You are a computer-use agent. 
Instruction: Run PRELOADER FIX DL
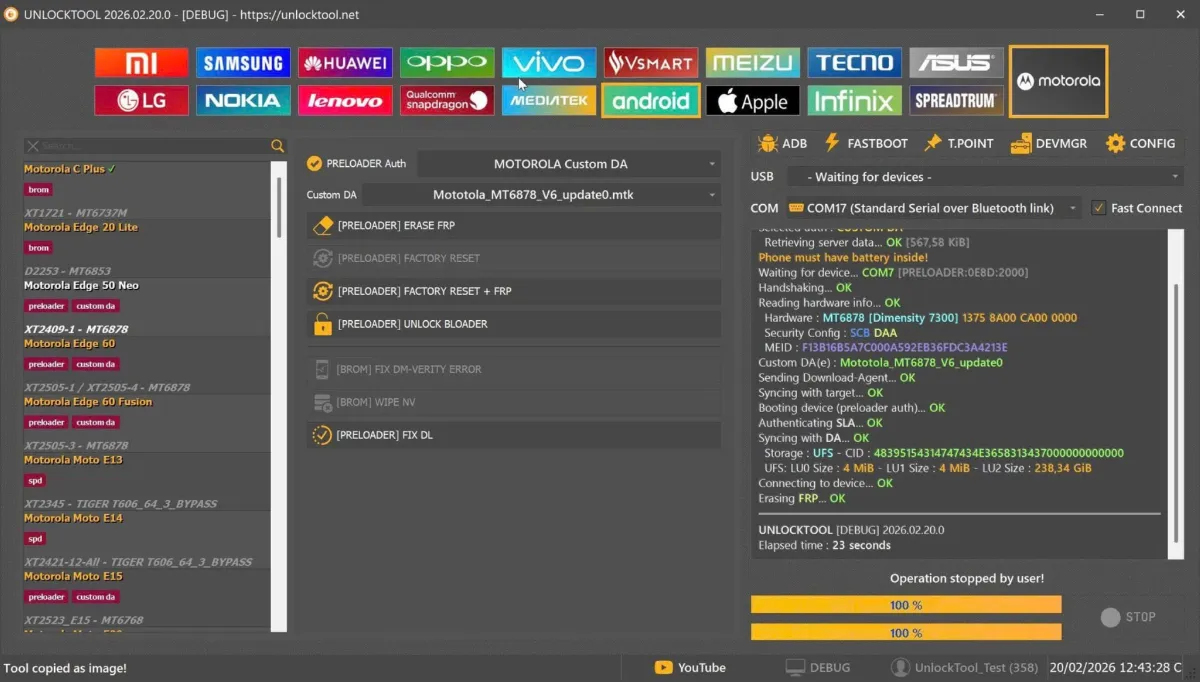coord(514,435)
